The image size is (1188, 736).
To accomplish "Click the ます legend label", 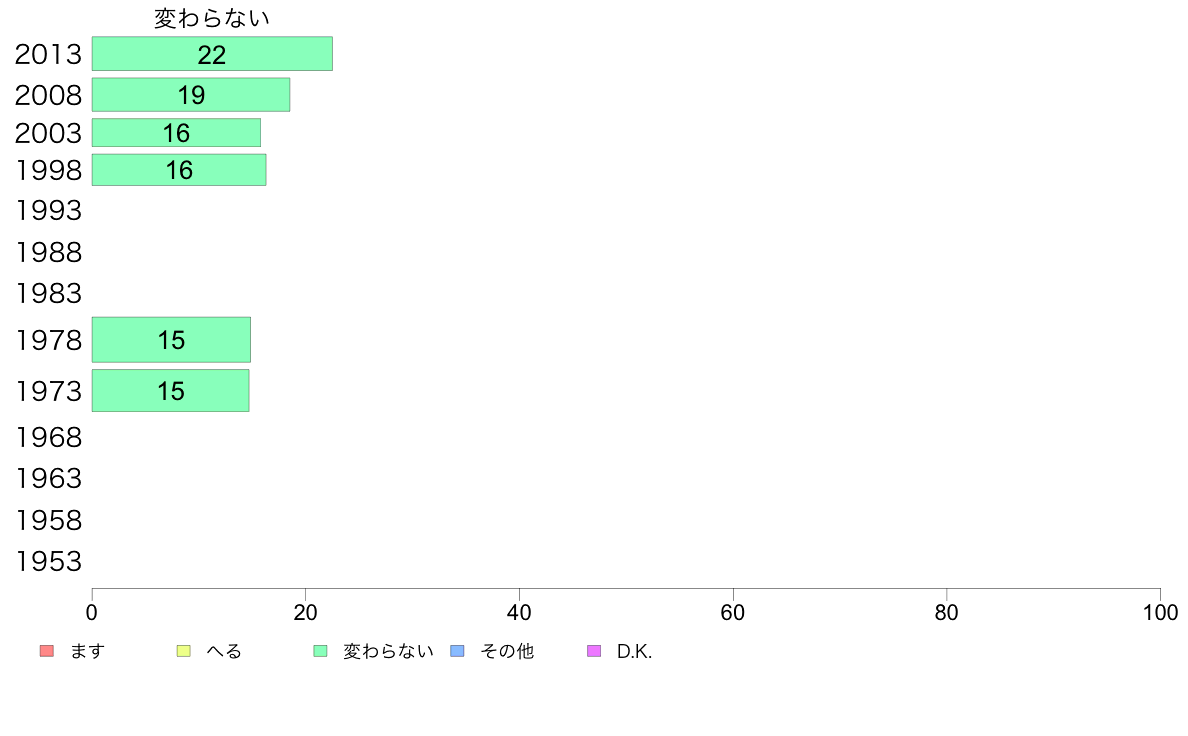I will pos(88,651).
